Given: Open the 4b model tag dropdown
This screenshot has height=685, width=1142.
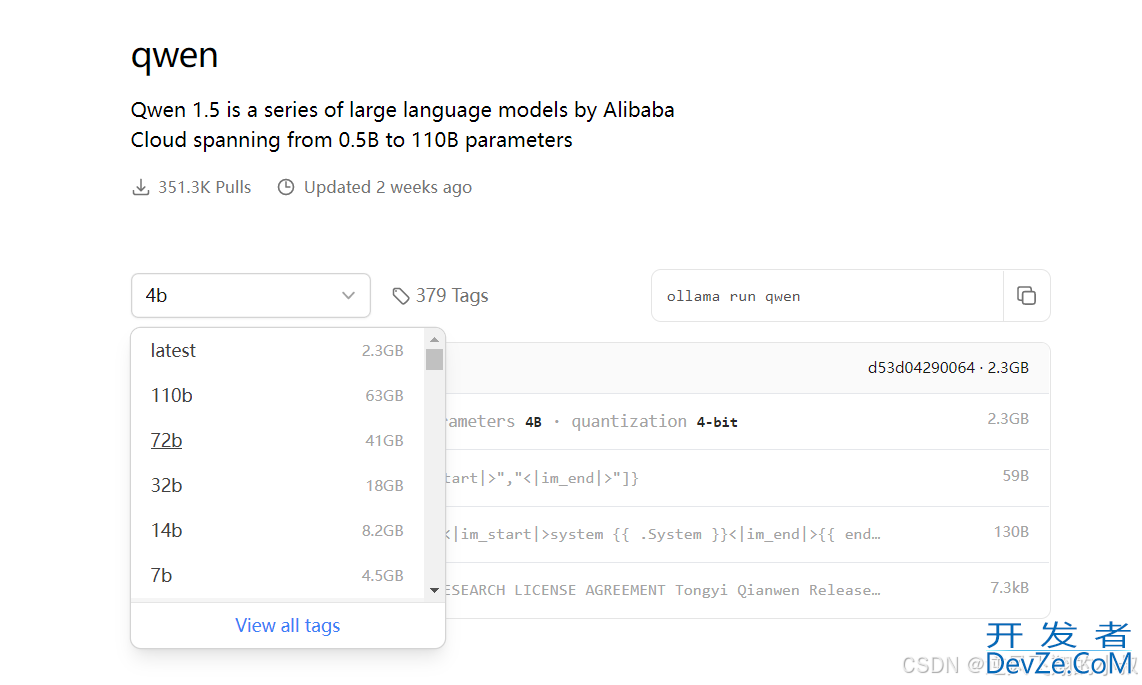Looking at the screenshot, I should [251, 296].
